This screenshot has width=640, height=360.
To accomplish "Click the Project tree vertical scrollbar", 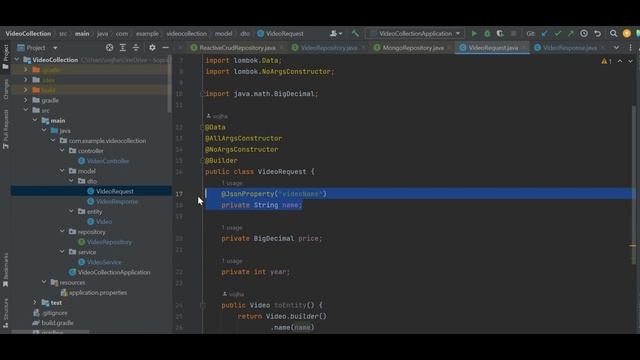I will [x=169, y=84].
